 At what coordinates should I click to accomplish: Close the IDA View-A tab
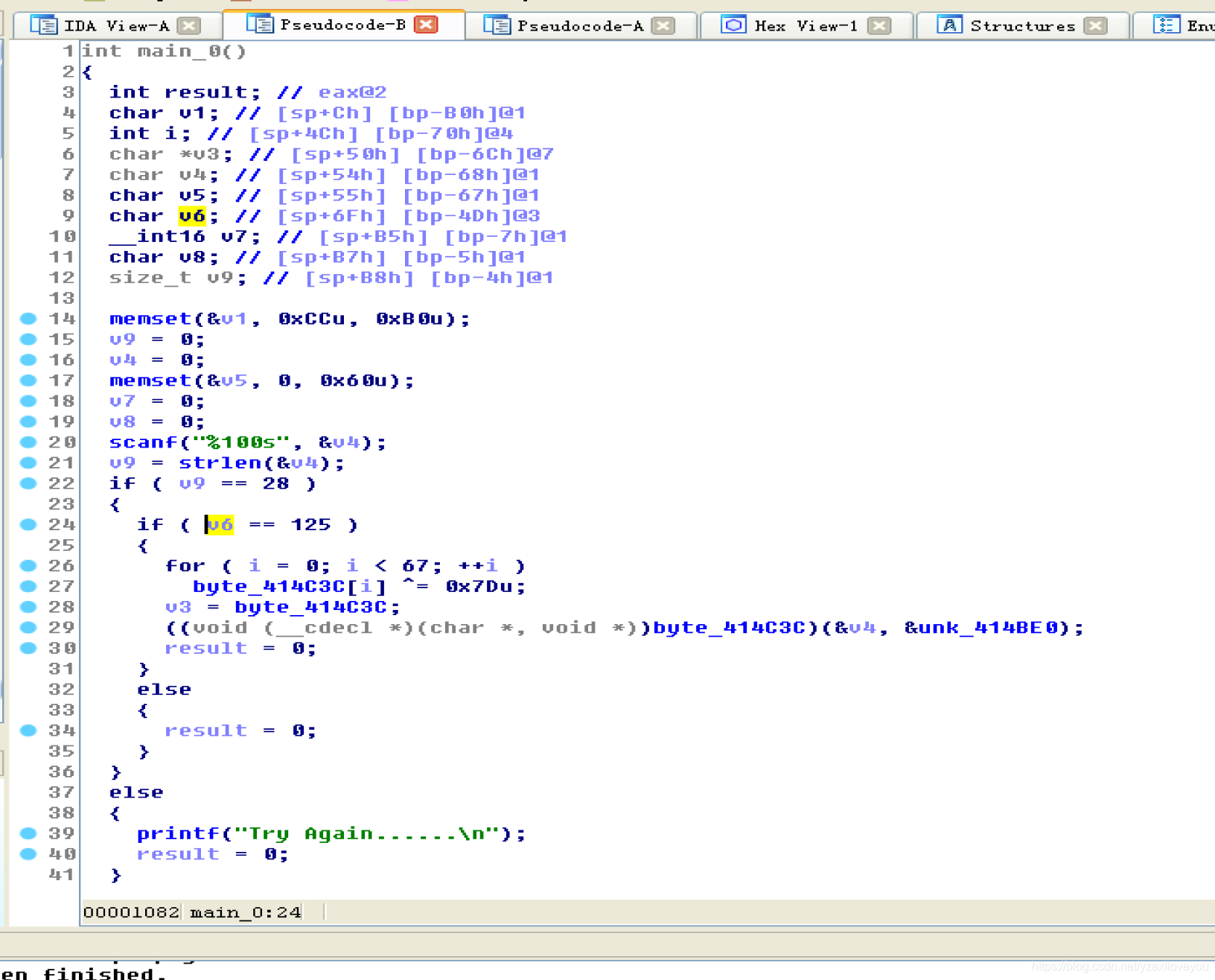click(190, 26)
